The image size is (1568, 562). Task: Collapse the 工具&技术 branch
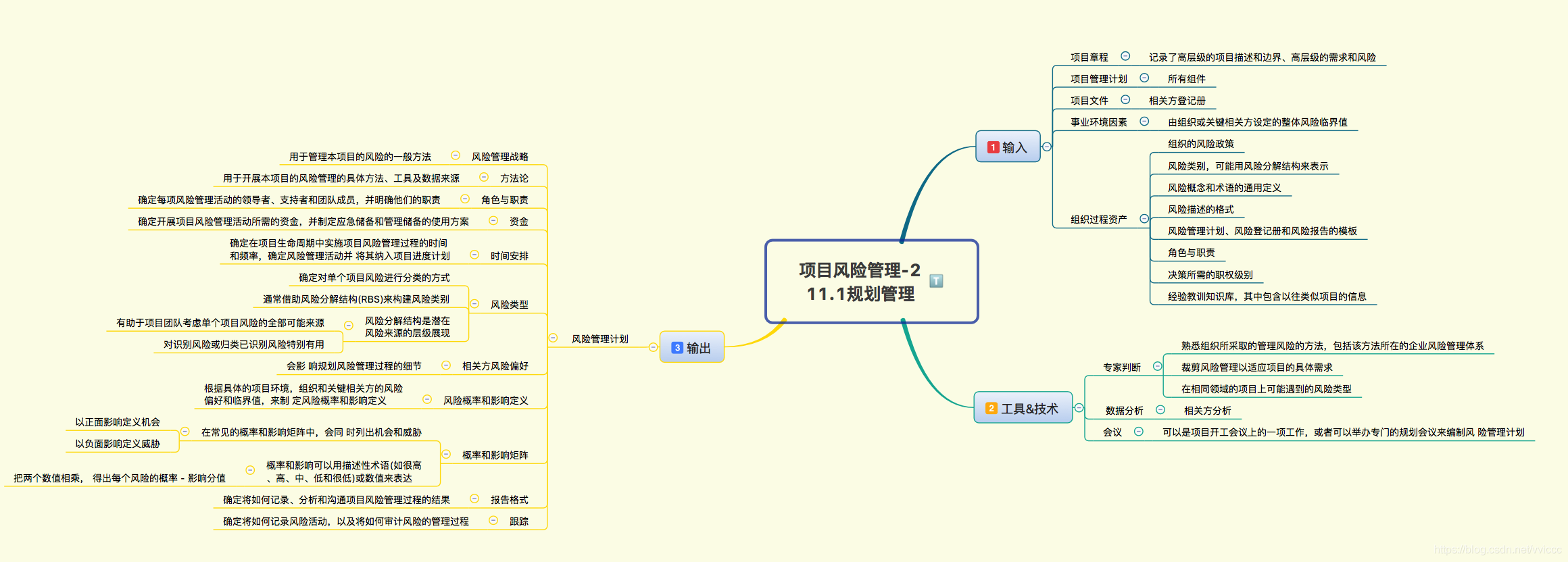[x=1079, y=407]
